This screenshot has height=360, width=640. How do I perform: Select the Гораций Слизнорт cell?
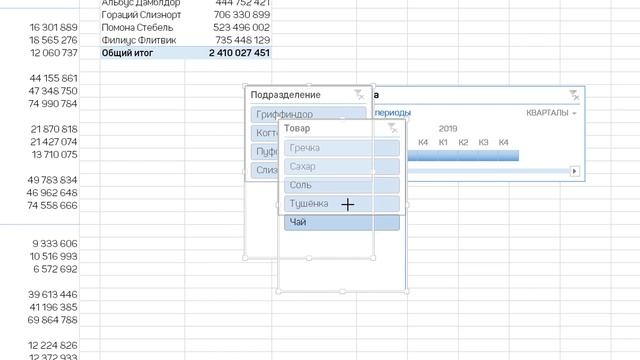click(142, 15)
